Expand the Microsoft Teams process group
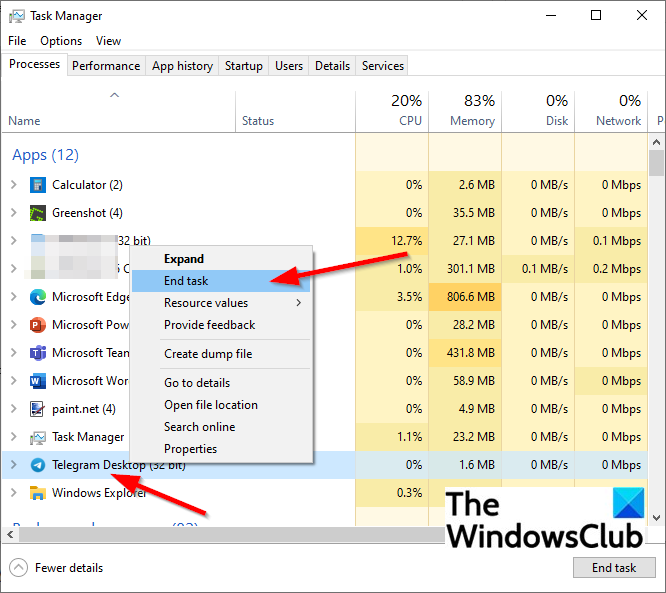The image size is (666, 593). tap(14, 353)
